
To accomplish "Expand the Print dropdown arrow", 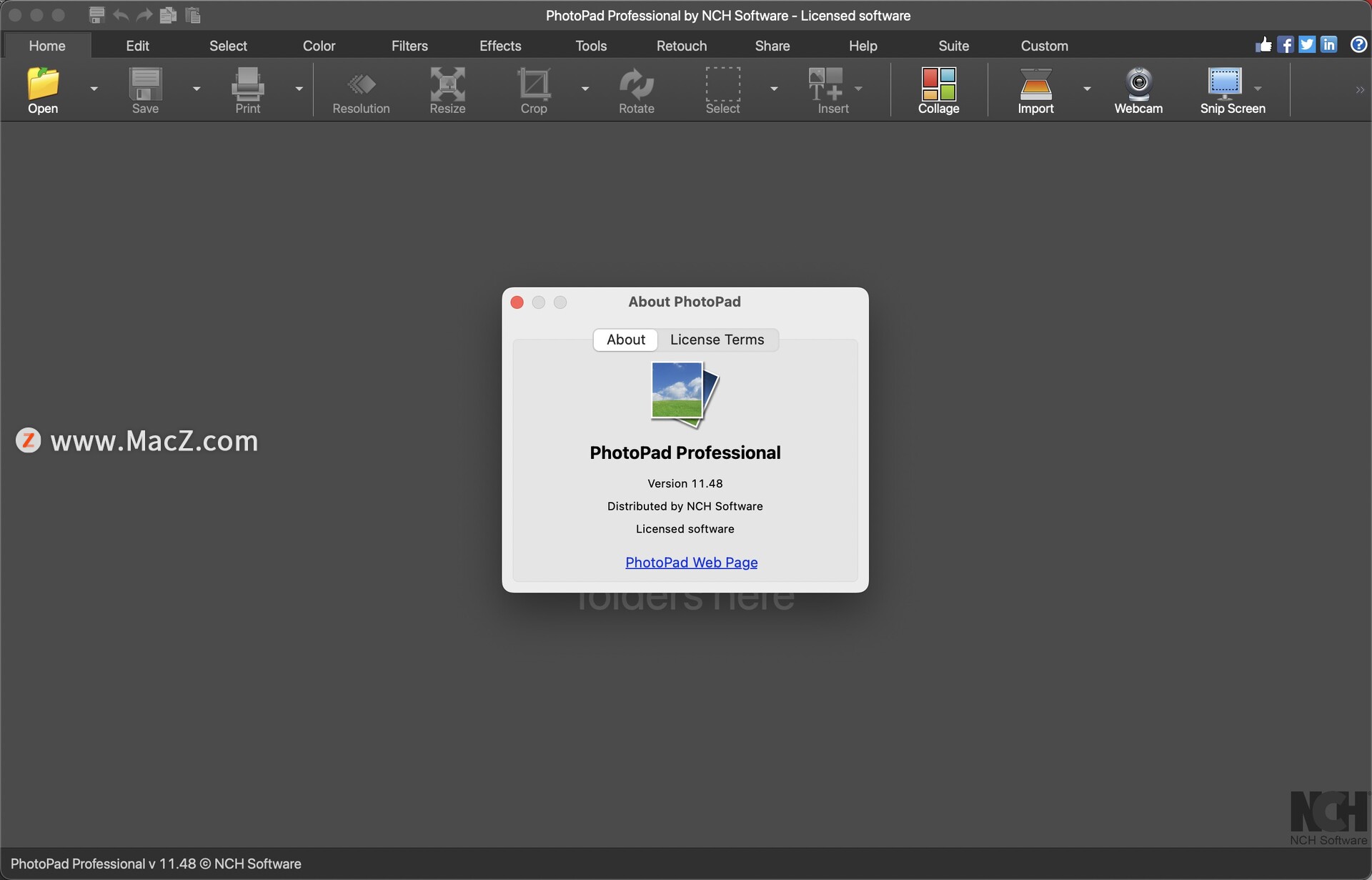I will click(x=299, y=89).
